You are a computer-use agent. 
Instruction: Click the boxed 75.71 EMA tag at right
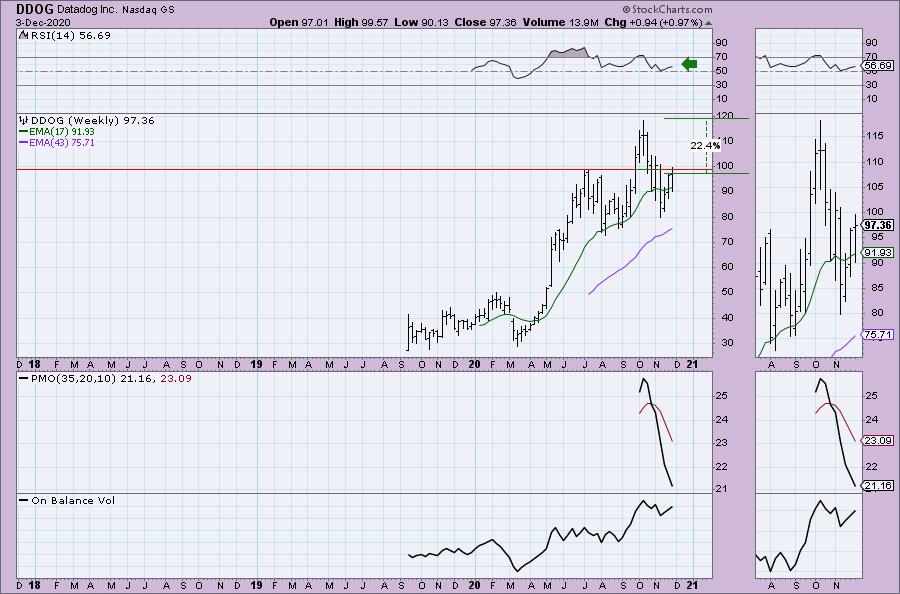(879, 334)
